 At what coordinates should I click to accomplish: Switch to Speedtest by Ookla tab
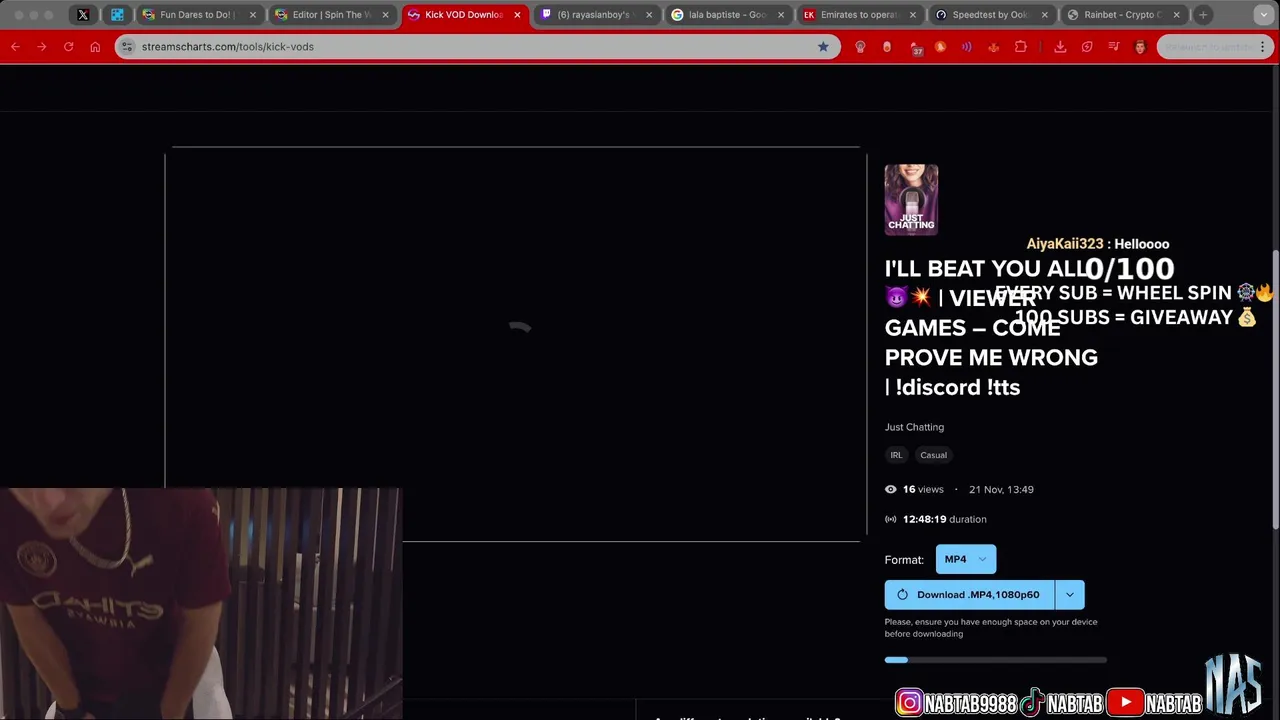(x=992, y=15)
